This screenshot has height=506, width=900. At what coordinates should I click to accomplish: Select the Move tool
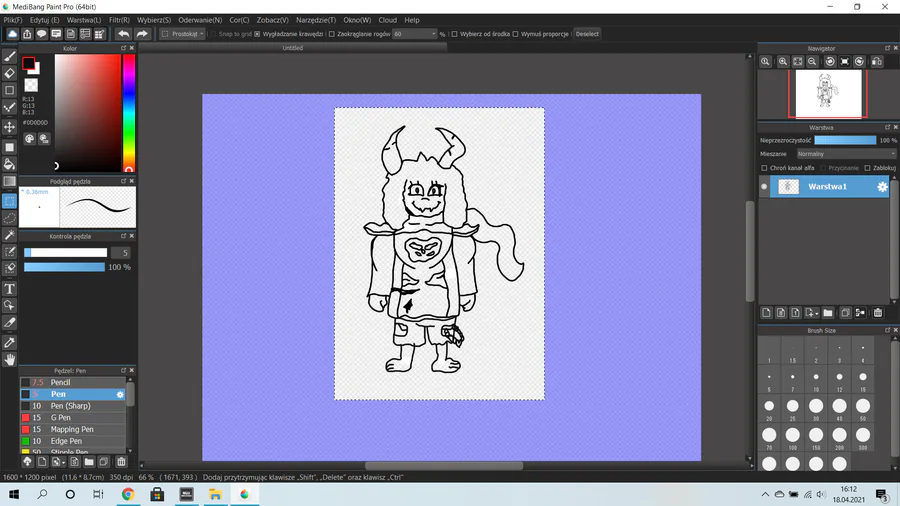(9, 127)
